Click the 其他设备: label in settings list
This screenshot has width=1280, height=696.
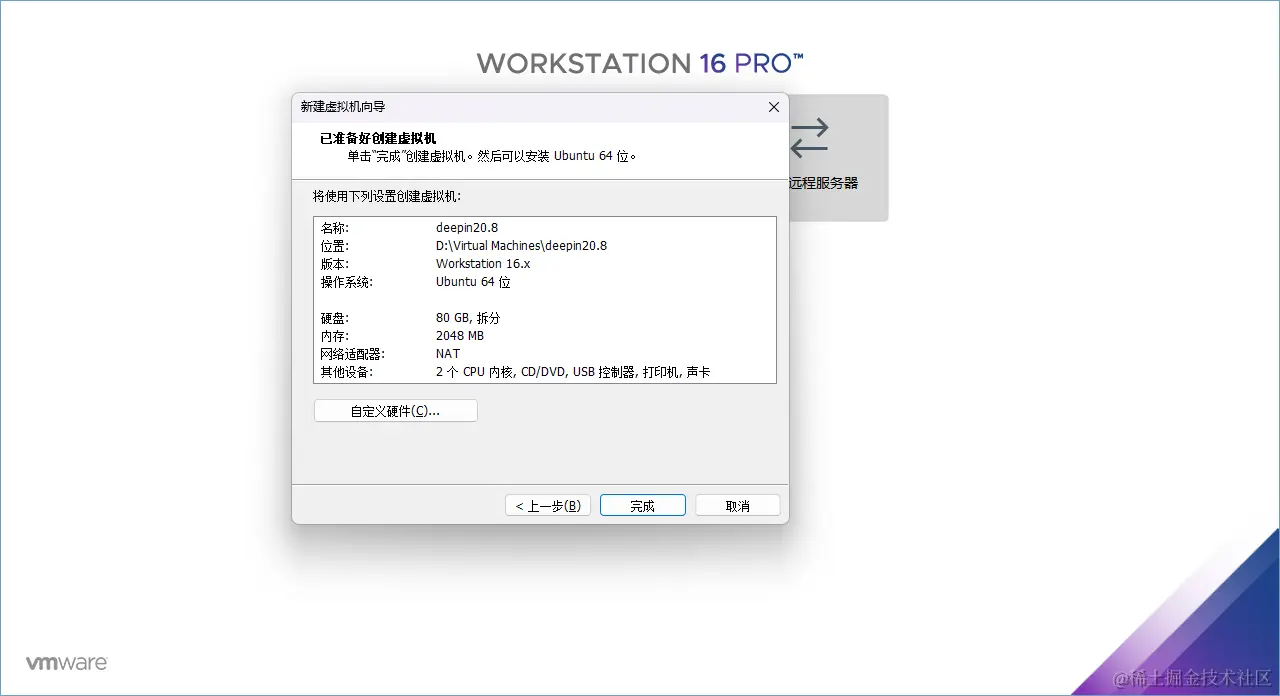click(346, 372)
